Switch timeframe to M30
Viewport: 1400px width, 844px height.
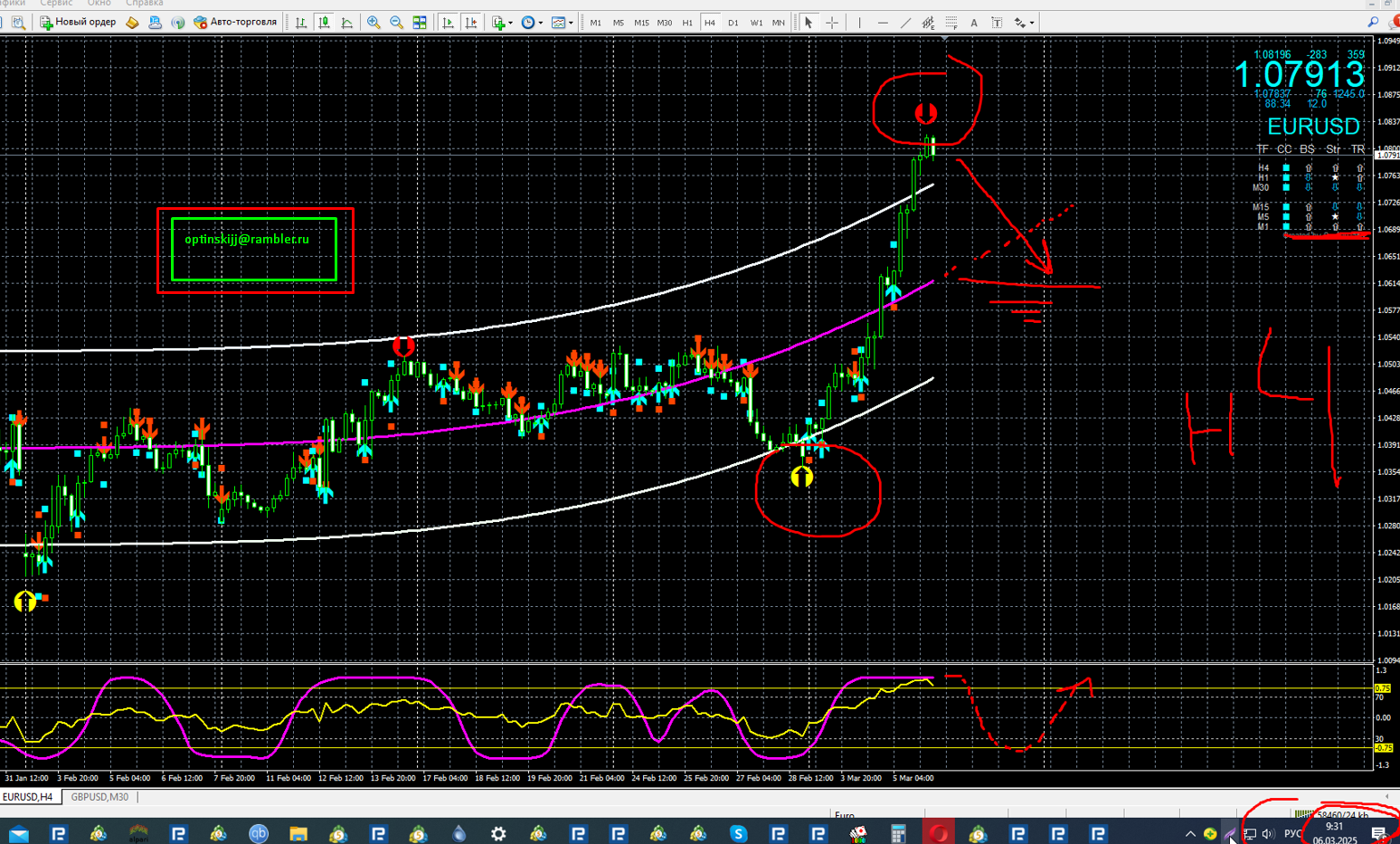(665, 23)
